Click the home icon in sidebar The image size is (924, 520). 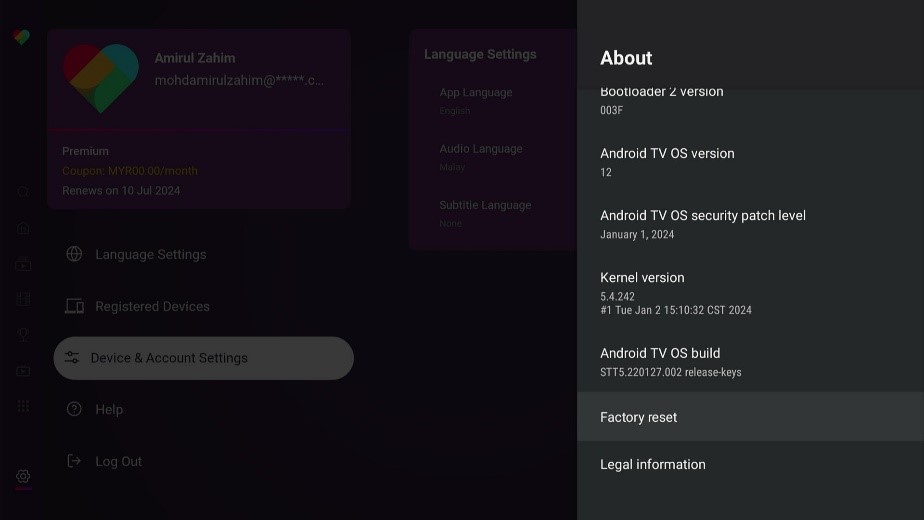click(23, 228)
